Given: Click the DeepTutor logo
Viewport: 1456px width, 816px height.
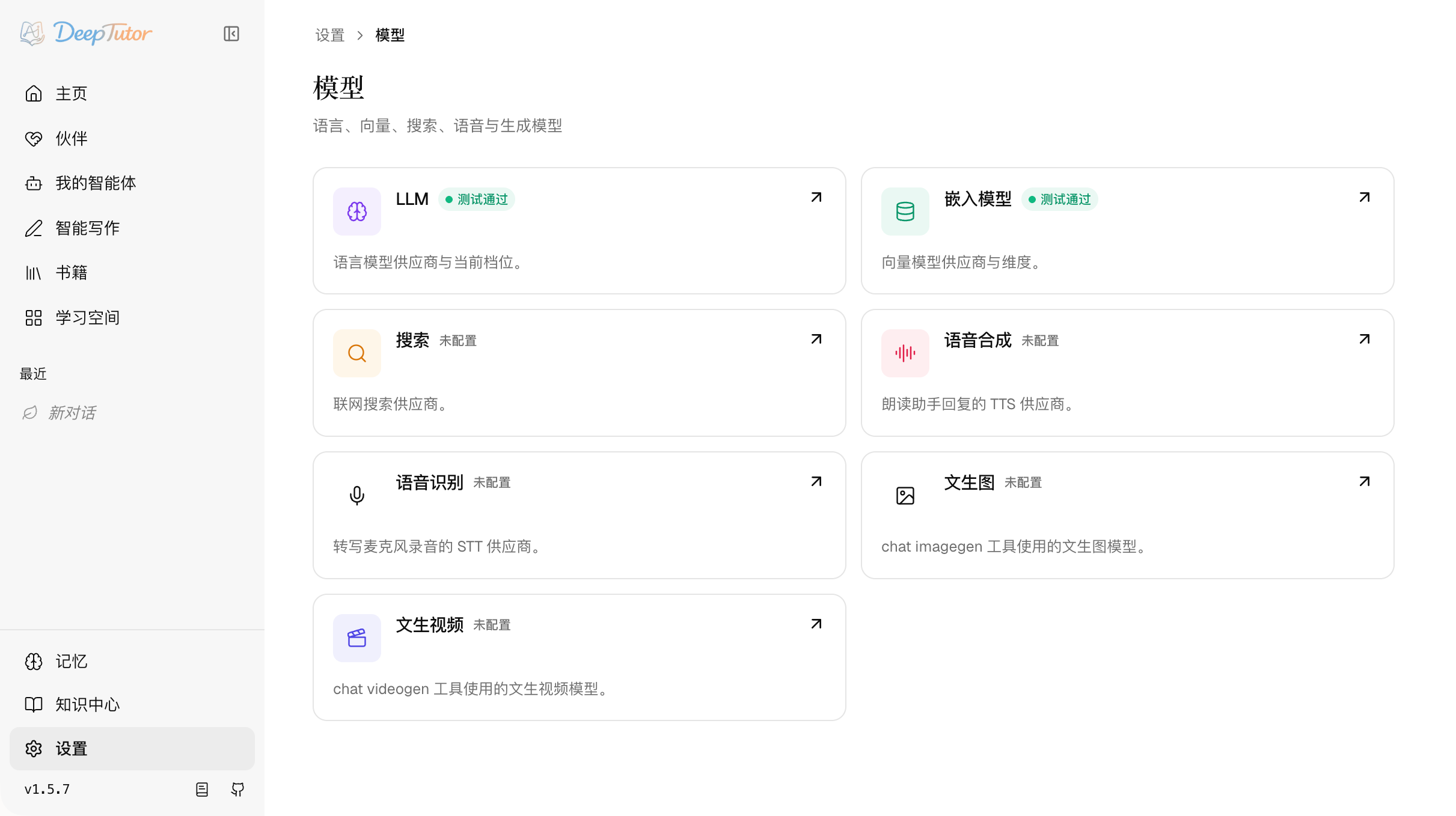Looking at the screenshot, I should click(86, 33).
